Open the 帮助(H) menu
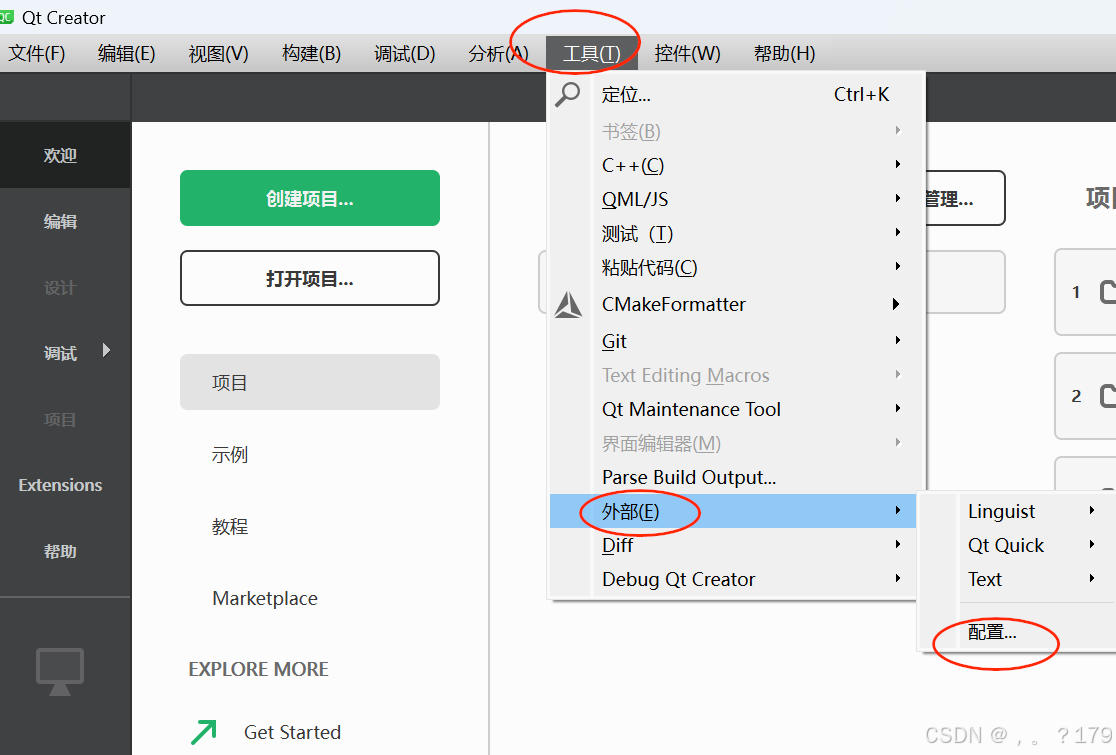 click(x=784, y=53)
